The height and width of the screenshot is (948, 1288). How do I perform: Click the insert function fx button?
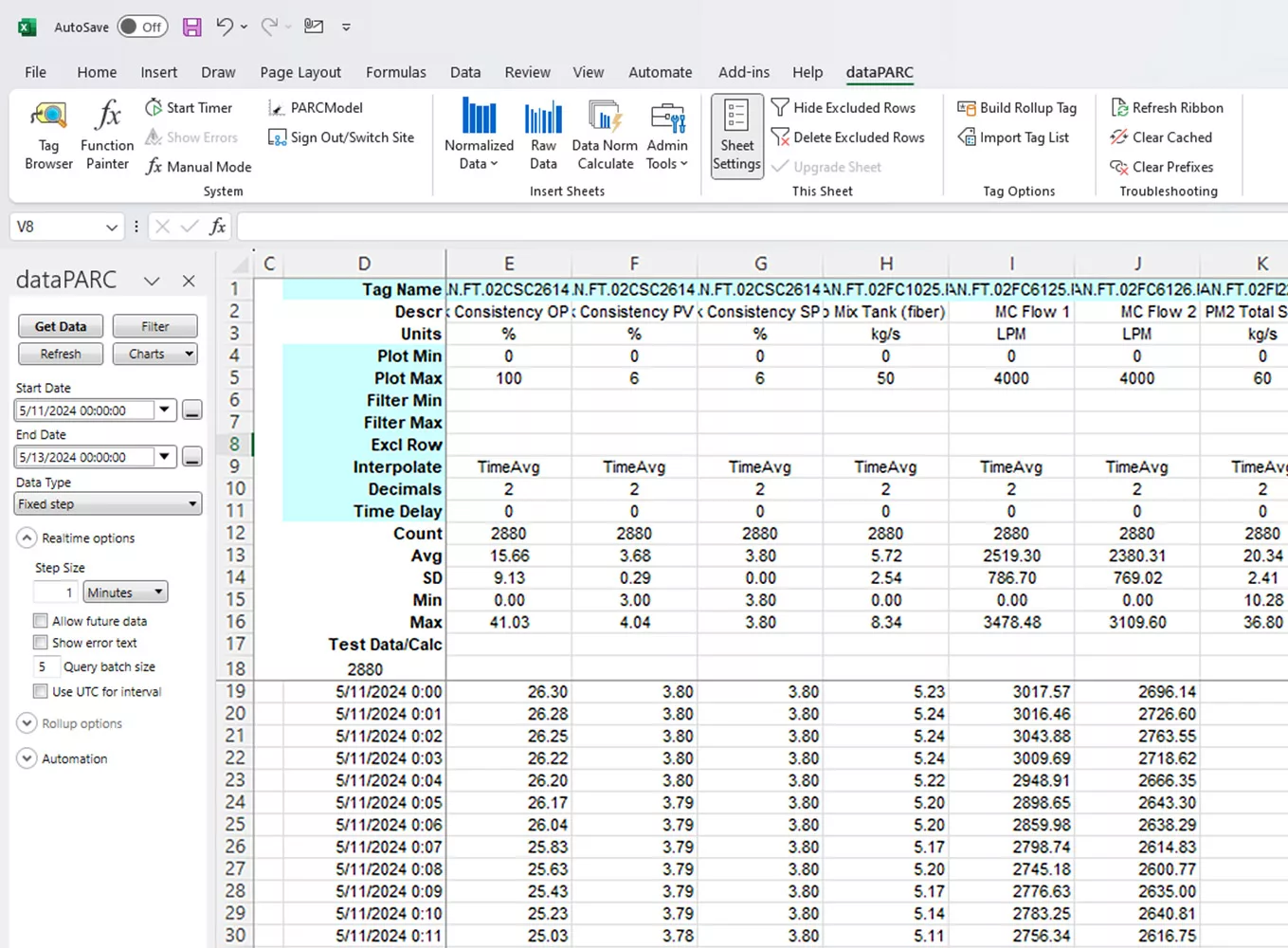[218, 227]
